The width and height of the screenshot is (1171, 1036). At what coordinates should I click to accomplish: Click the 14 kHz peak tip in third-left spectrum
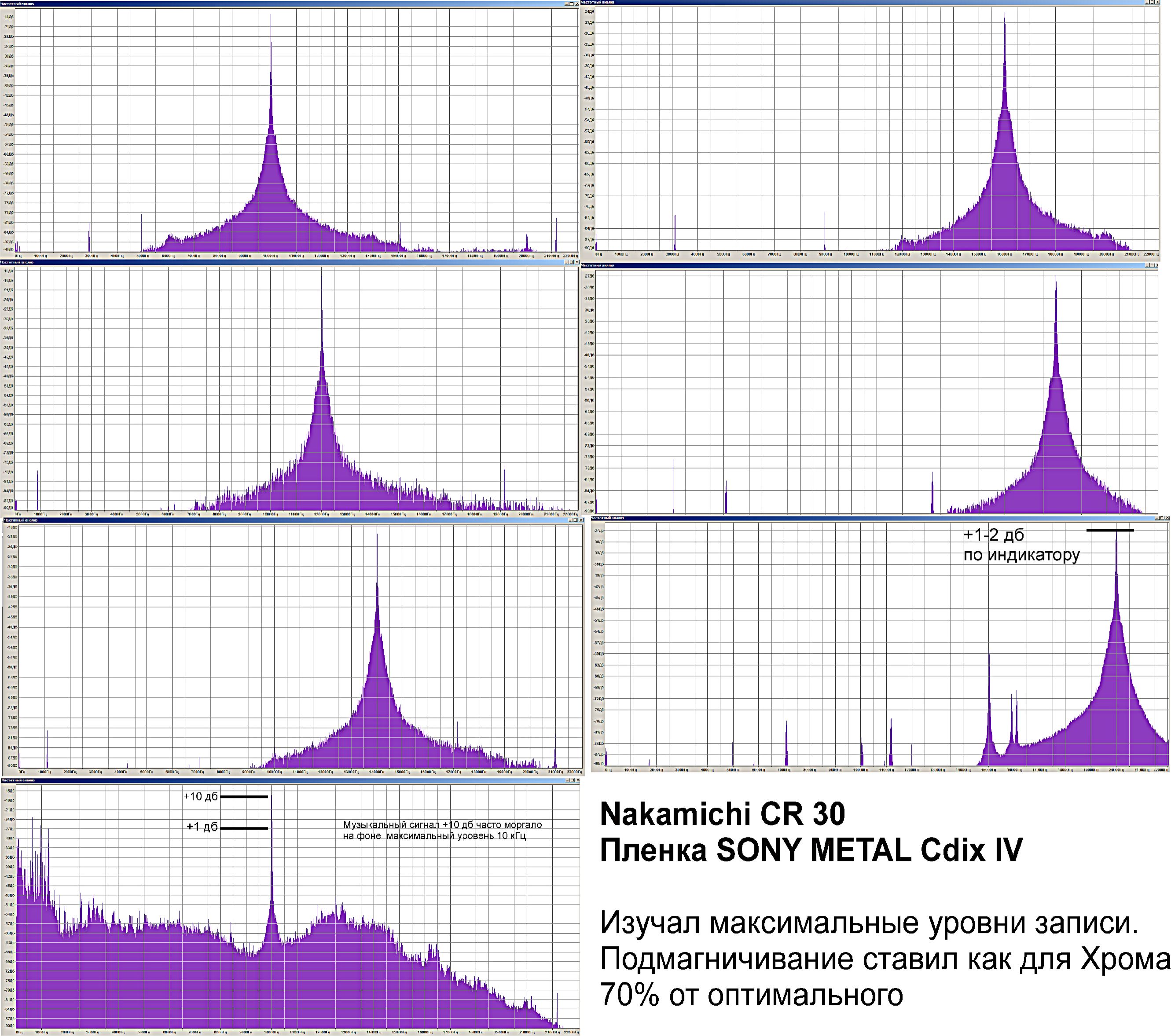377,534
